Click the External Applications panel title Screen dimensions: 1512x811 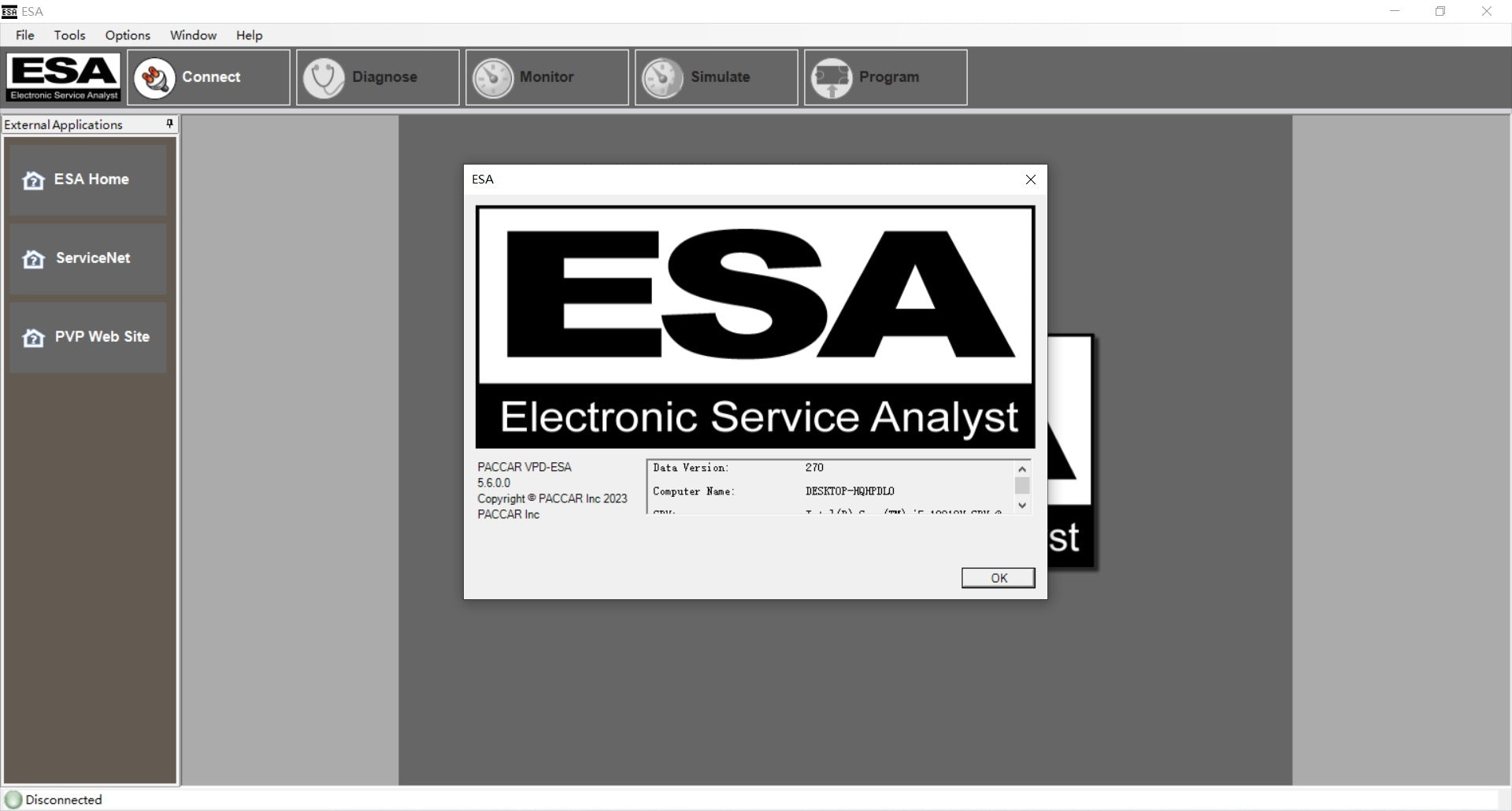63,124
